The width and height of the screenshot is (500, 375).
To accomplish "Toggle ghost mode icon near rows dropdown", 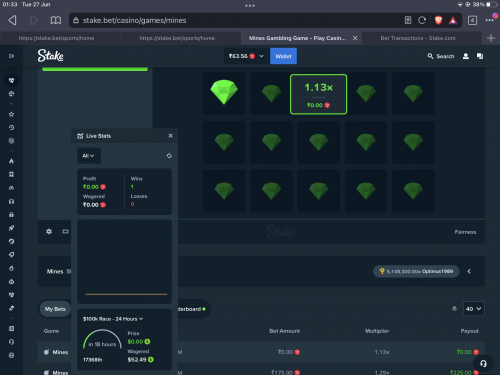I will point(454,309).
